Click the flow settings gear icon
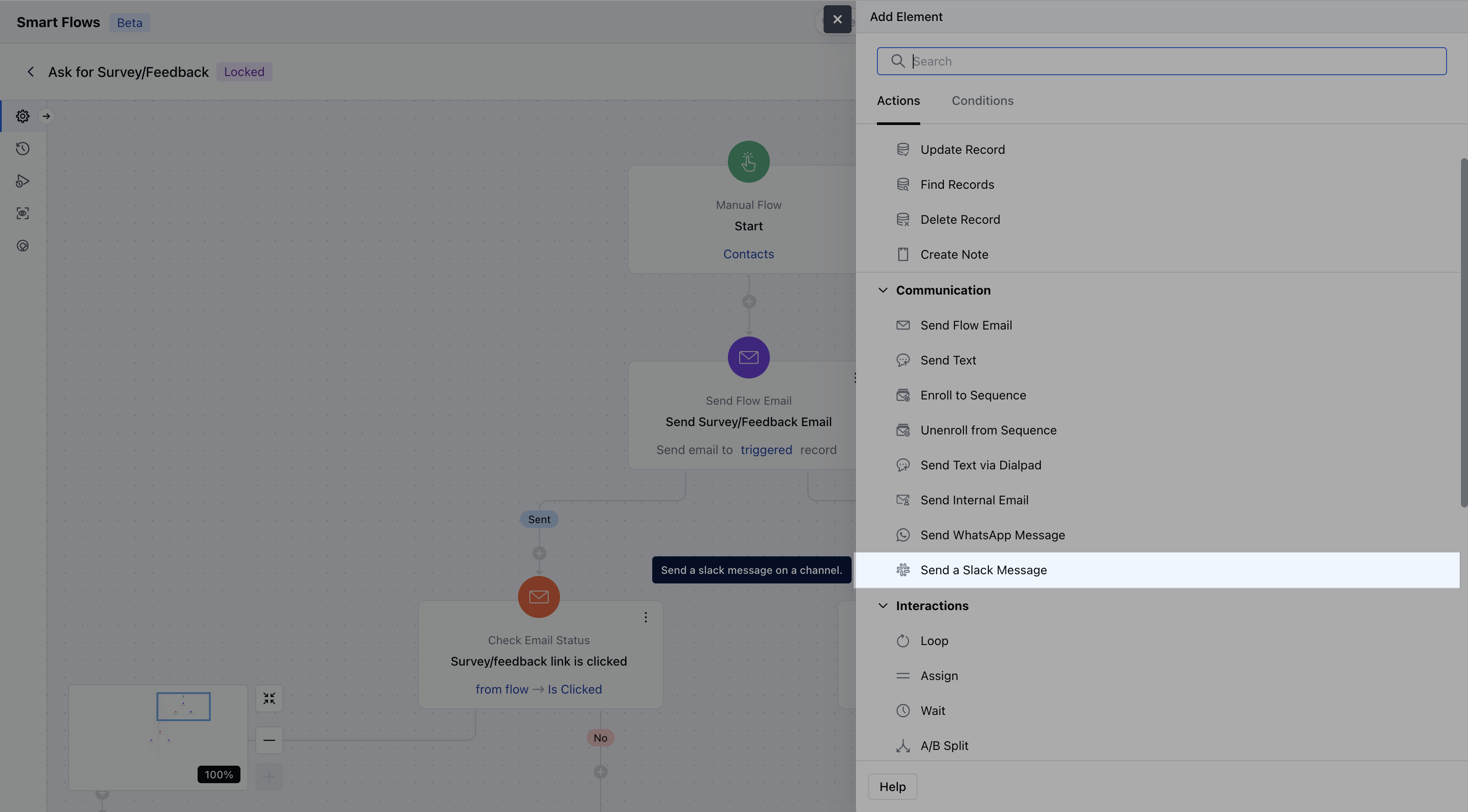1468x812 pixels. pyautogui.click(x=23, y=116)
